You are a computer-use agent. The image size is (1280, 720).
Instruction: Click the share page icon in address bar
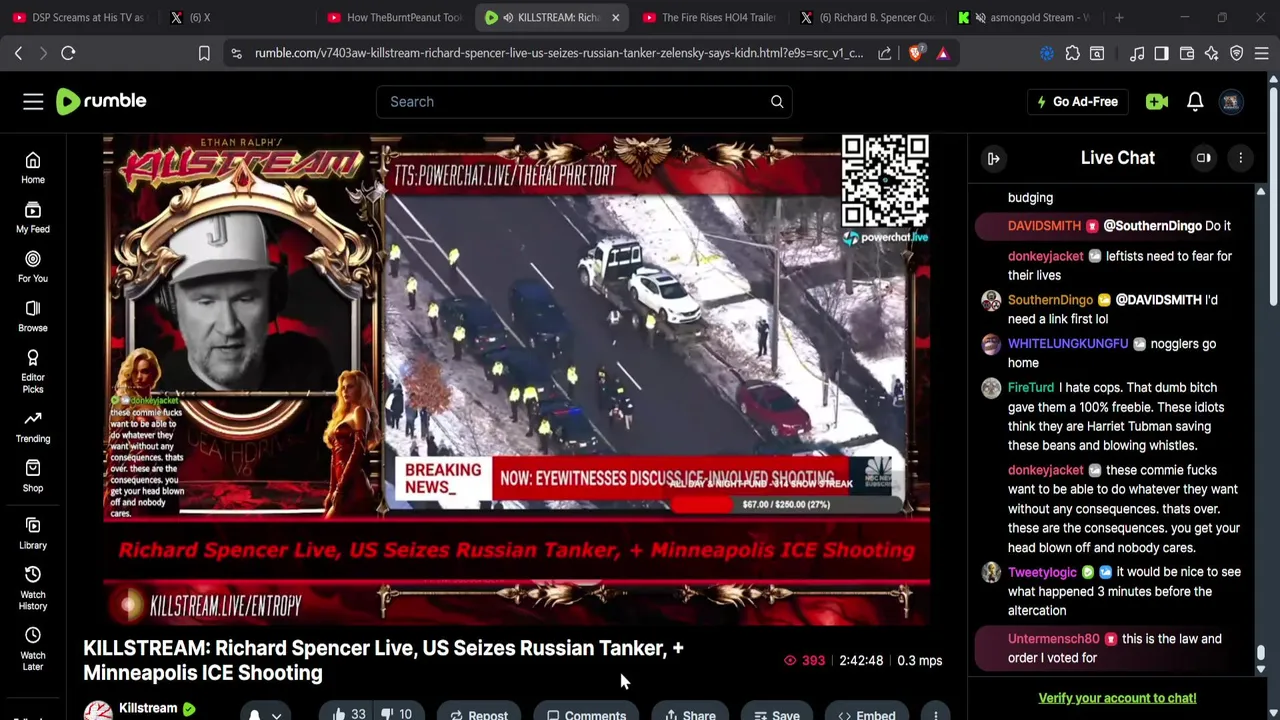pos(885,53)
